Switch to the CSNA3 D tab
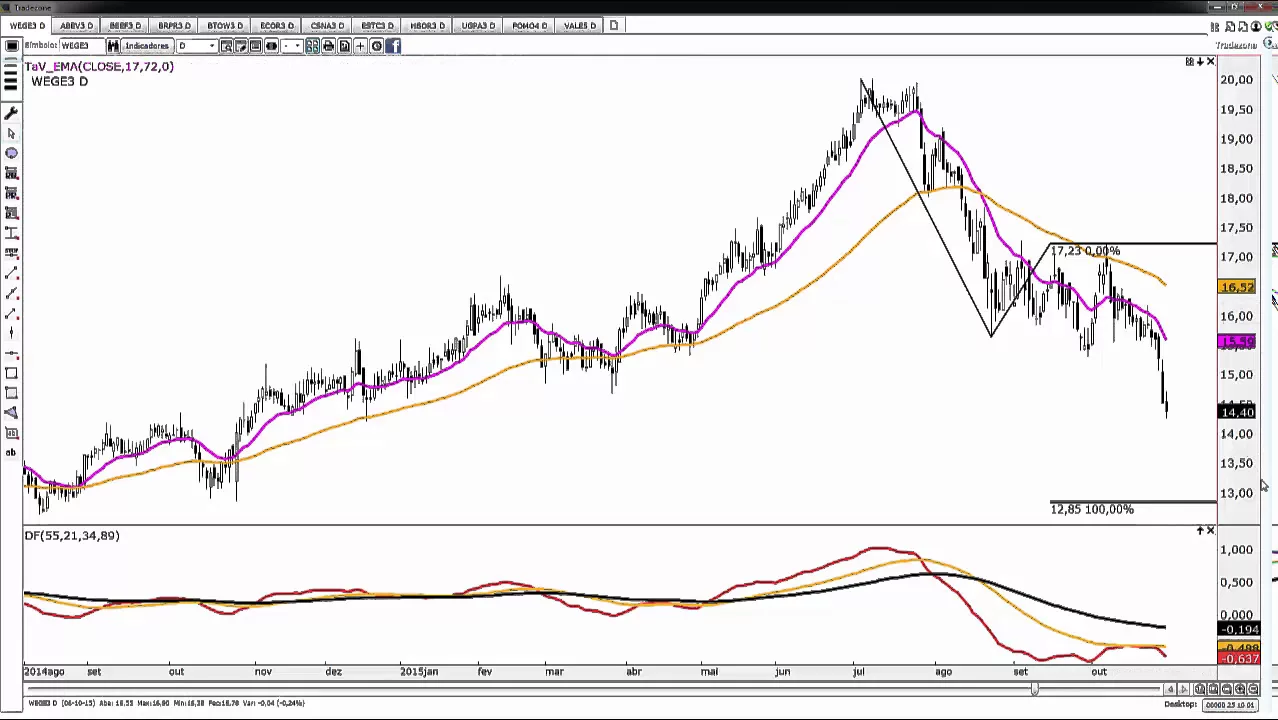The width and height of the screenshot is (1278, 720). tap(327, 25)
